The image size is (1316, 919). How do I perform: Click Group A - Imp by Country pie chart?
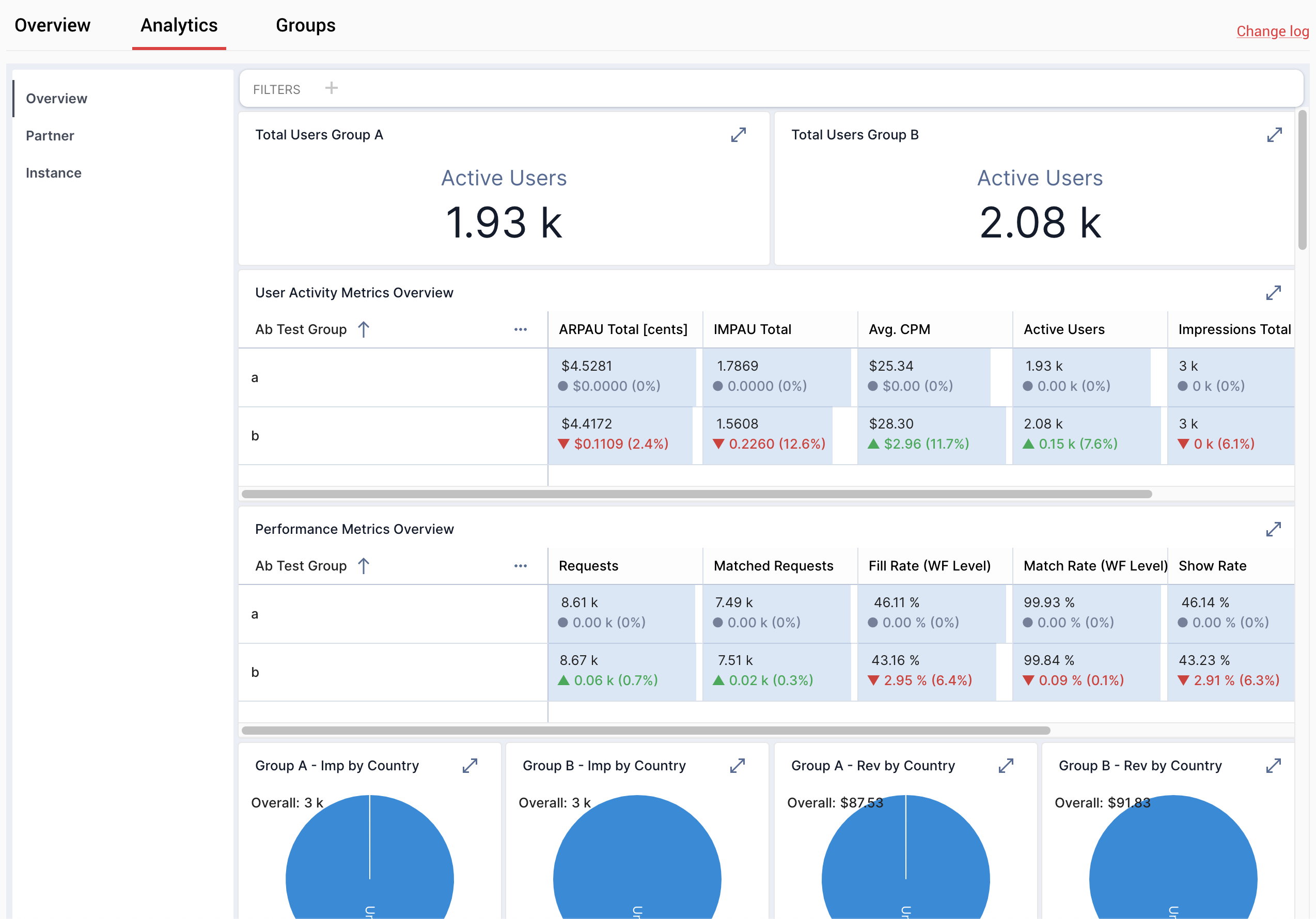click(370, 857)
